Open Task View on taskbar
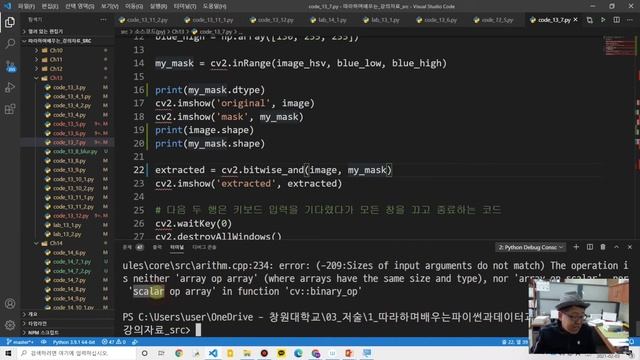 pos(161,353)
